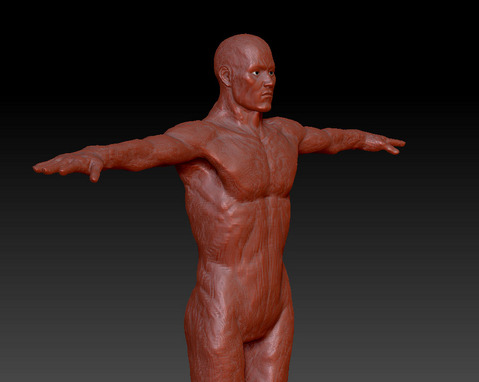
Task: Click the figure's visible ear
Action: (225, 76)
